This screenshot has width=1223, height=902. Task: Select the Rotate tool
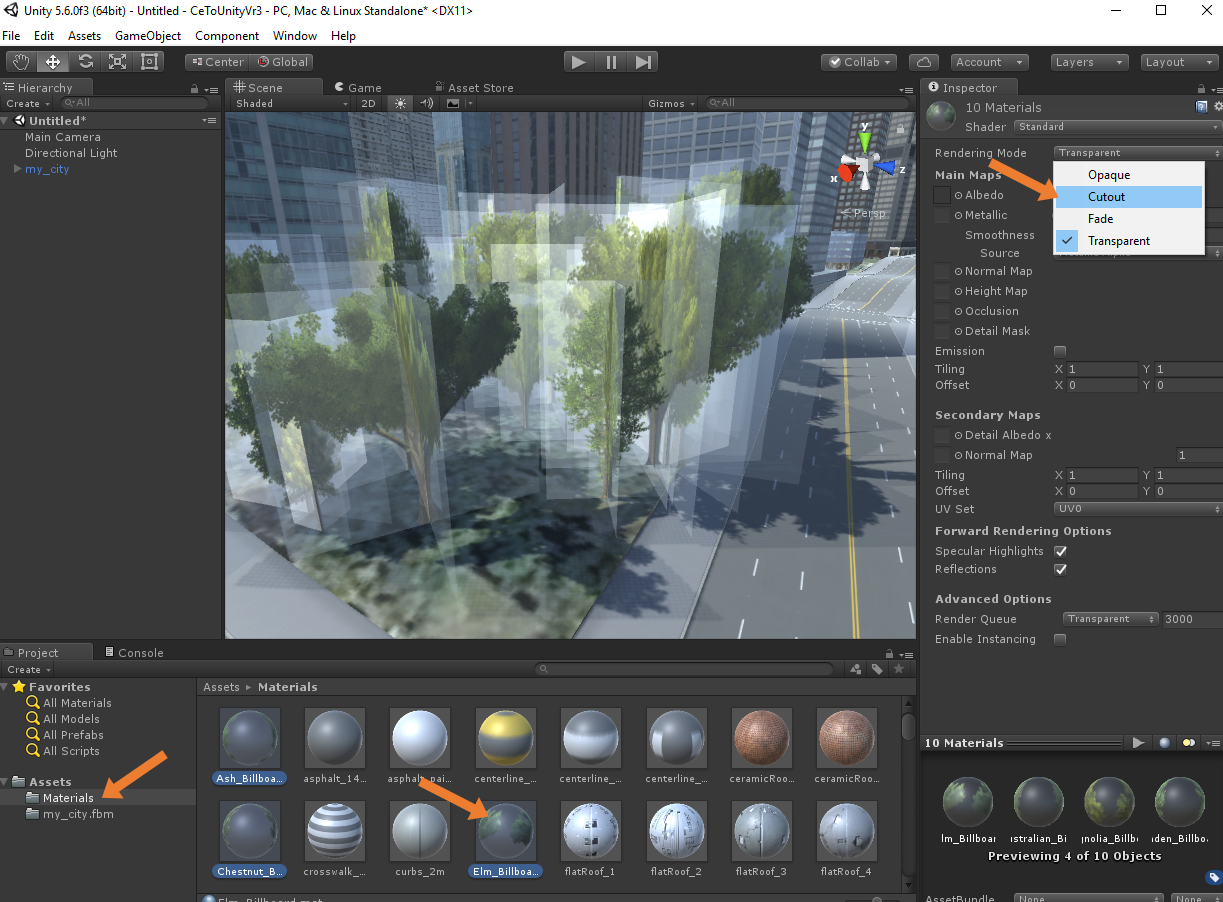pyautogui.click(x=86, y=62)
